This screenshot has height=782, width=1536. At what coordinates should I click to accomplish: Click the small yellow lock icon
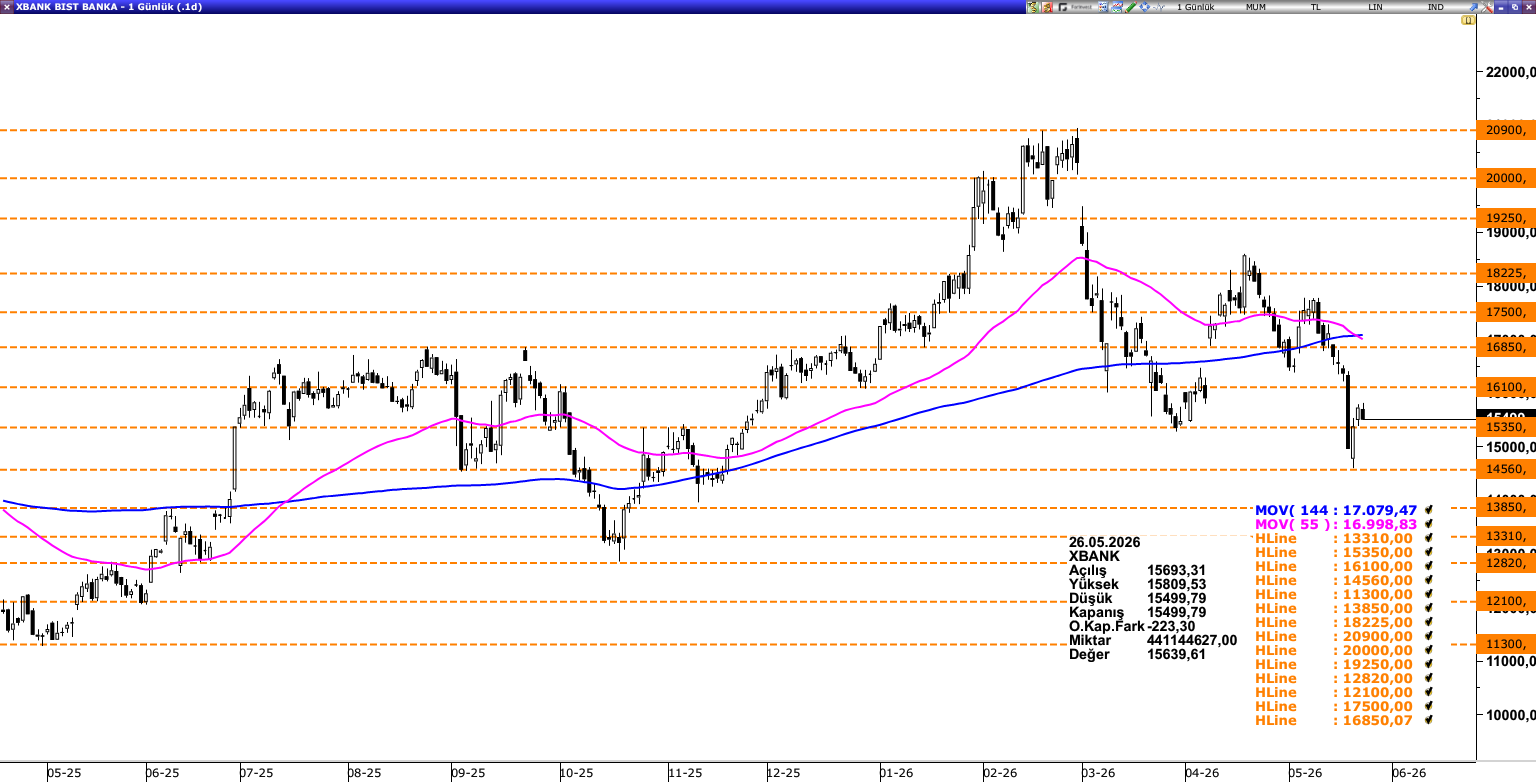pos(1468,20)
